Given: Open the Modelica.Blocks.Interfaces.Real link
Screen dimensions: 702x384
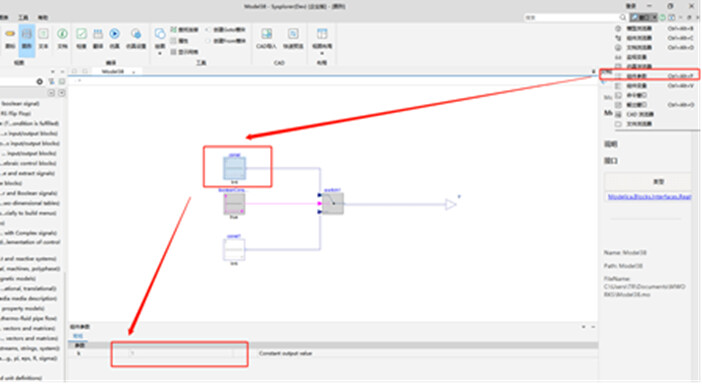Looking at the screenshot, I should click(649, 196).
